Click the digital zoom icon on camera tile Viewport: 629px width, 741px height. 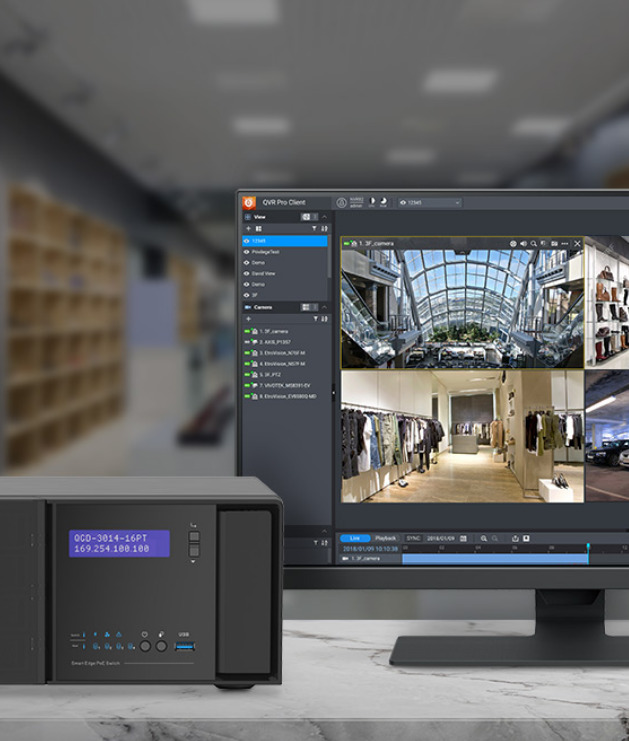pos(534,243)
